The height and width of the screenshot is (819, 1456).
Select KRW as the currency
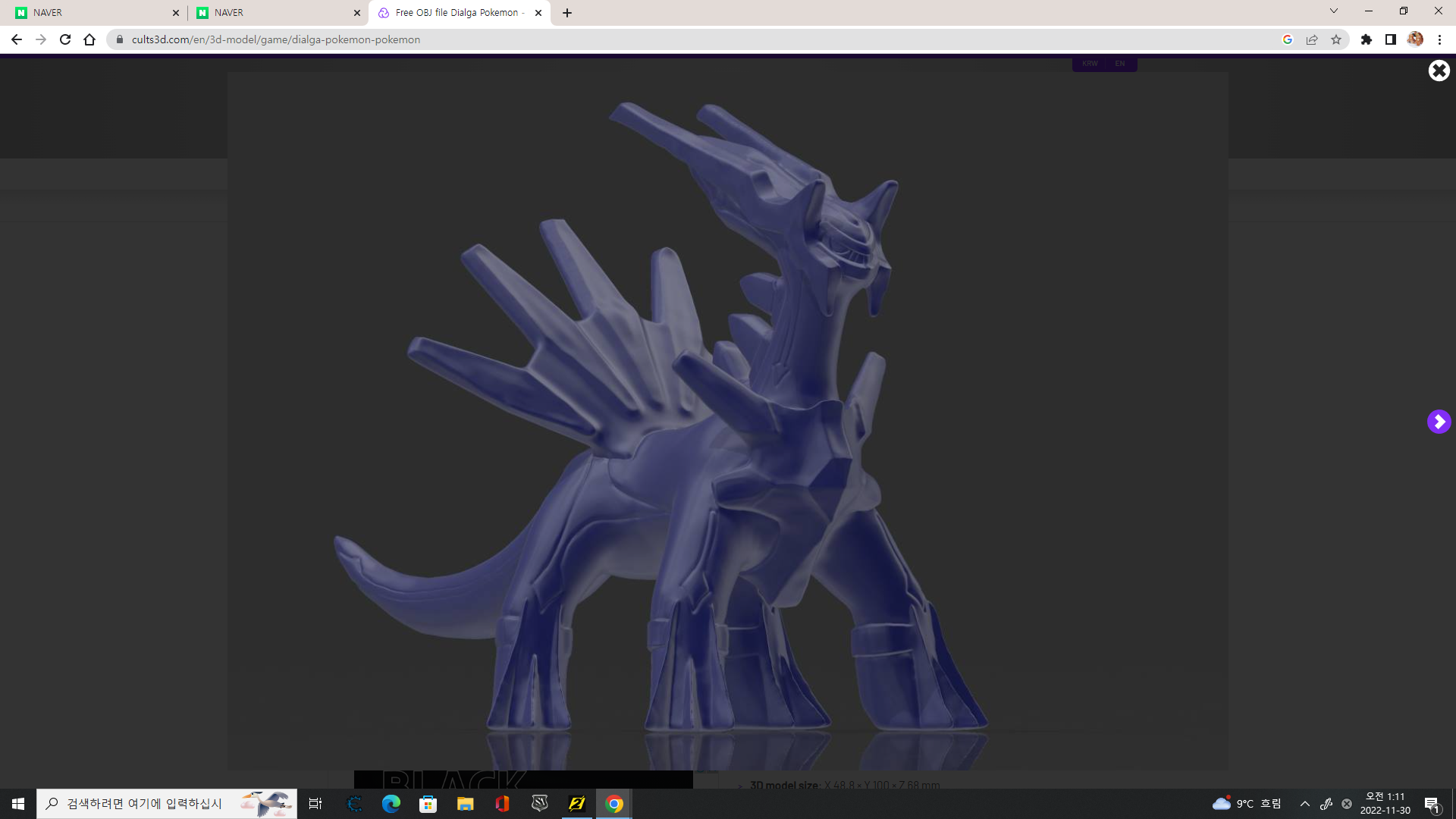pyautogui.click(x=1090, y=64)
